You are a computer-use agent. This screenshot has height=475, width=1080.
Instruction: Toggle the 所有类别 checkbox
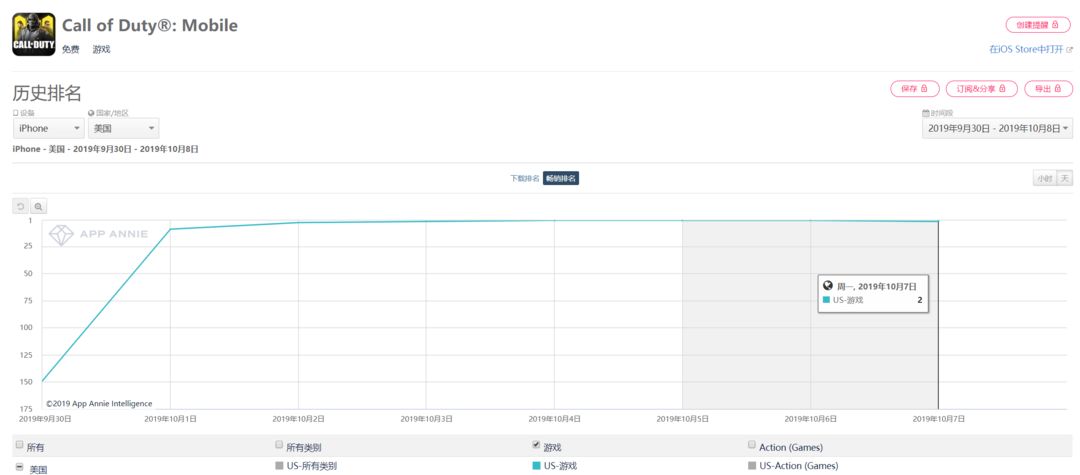[x=279, y=445]
